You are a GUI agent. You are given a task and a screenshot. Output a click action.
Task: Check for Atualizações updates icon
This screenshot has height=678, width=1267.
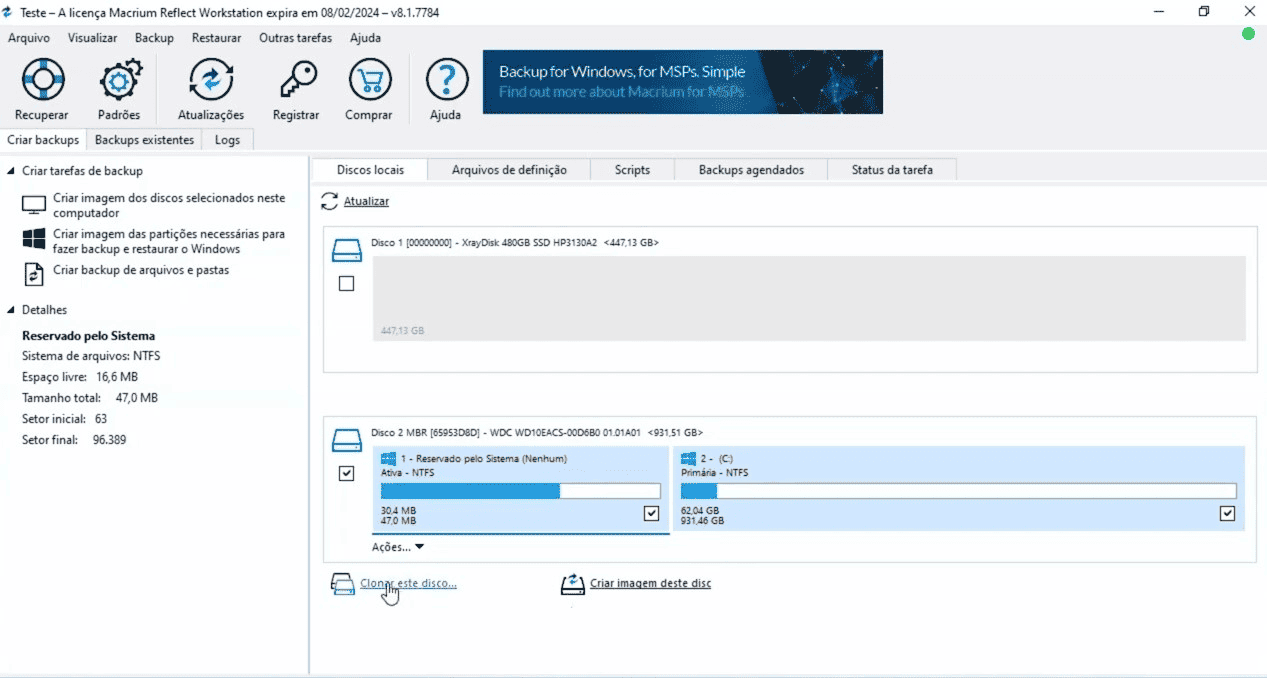point(210,79)
